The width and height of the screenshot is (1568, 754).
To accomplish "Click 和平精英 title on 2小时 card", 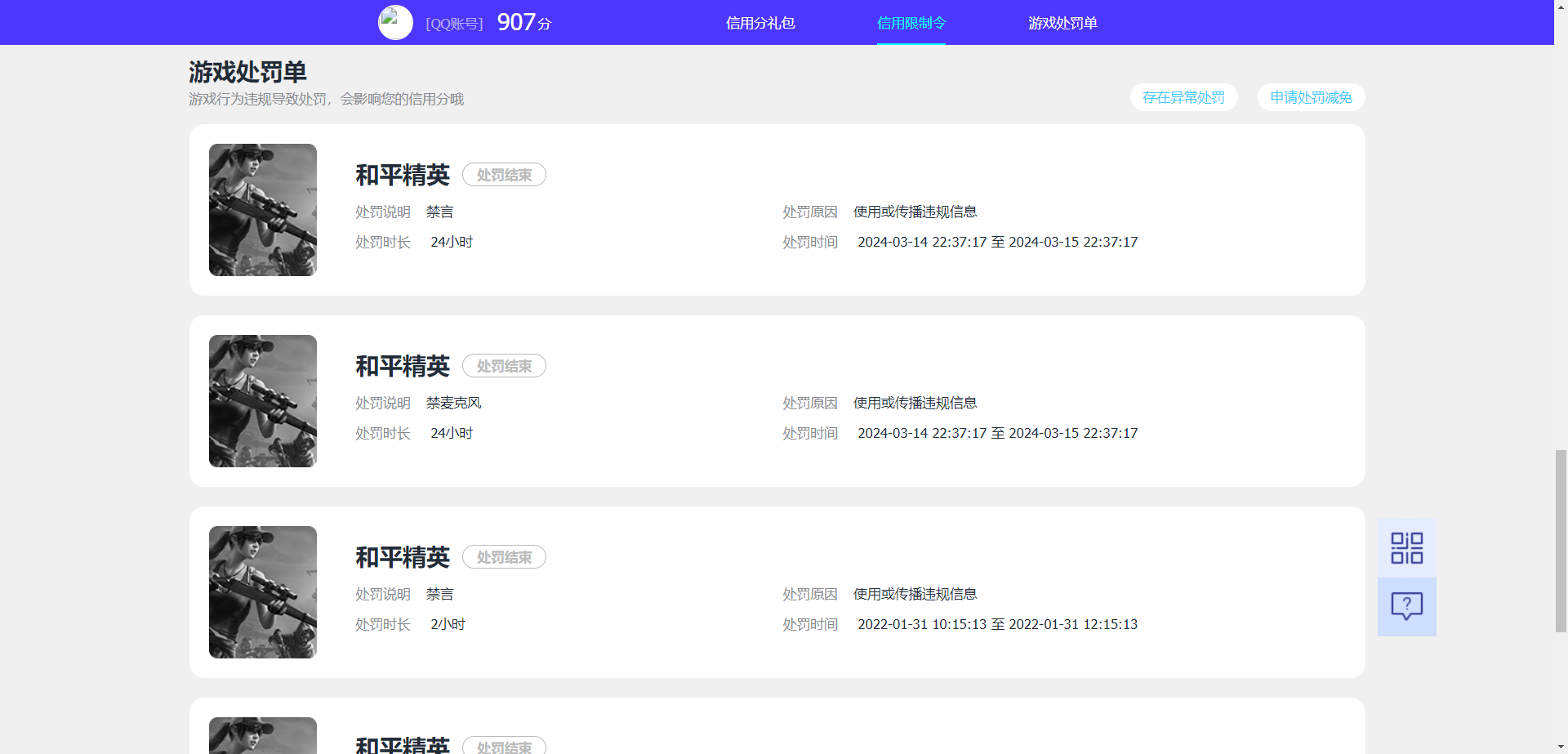I will [x=403, y=557].
